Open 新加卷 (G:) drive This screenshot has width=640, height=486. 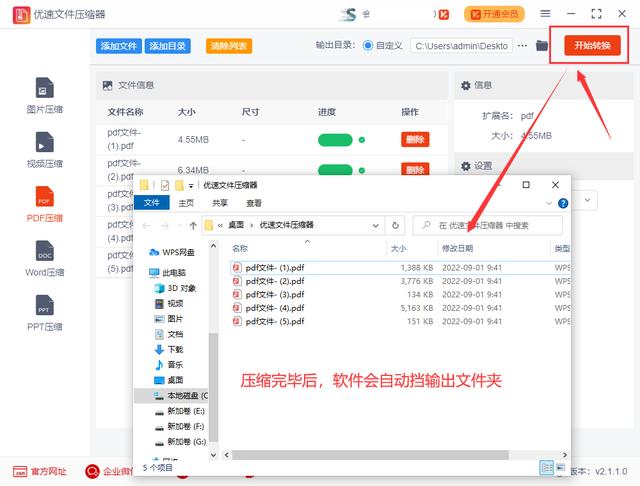(180, 442)
